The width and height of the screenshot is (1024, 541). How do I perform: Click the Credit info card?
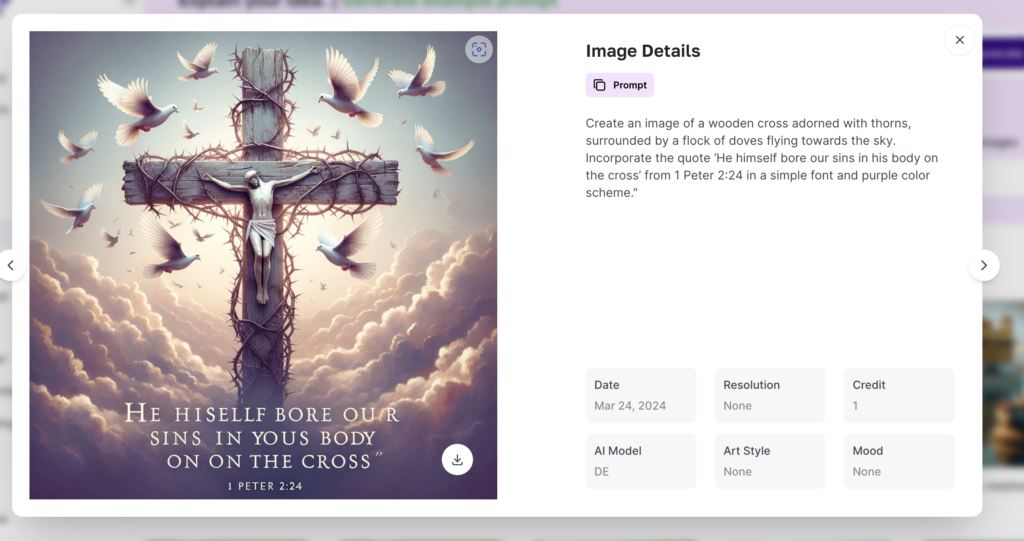(898, 395)
